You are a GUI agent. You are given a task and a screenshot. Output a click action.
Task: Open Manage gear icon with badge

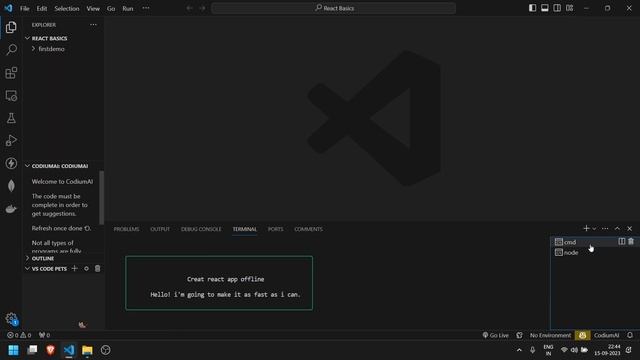(11, 319)
